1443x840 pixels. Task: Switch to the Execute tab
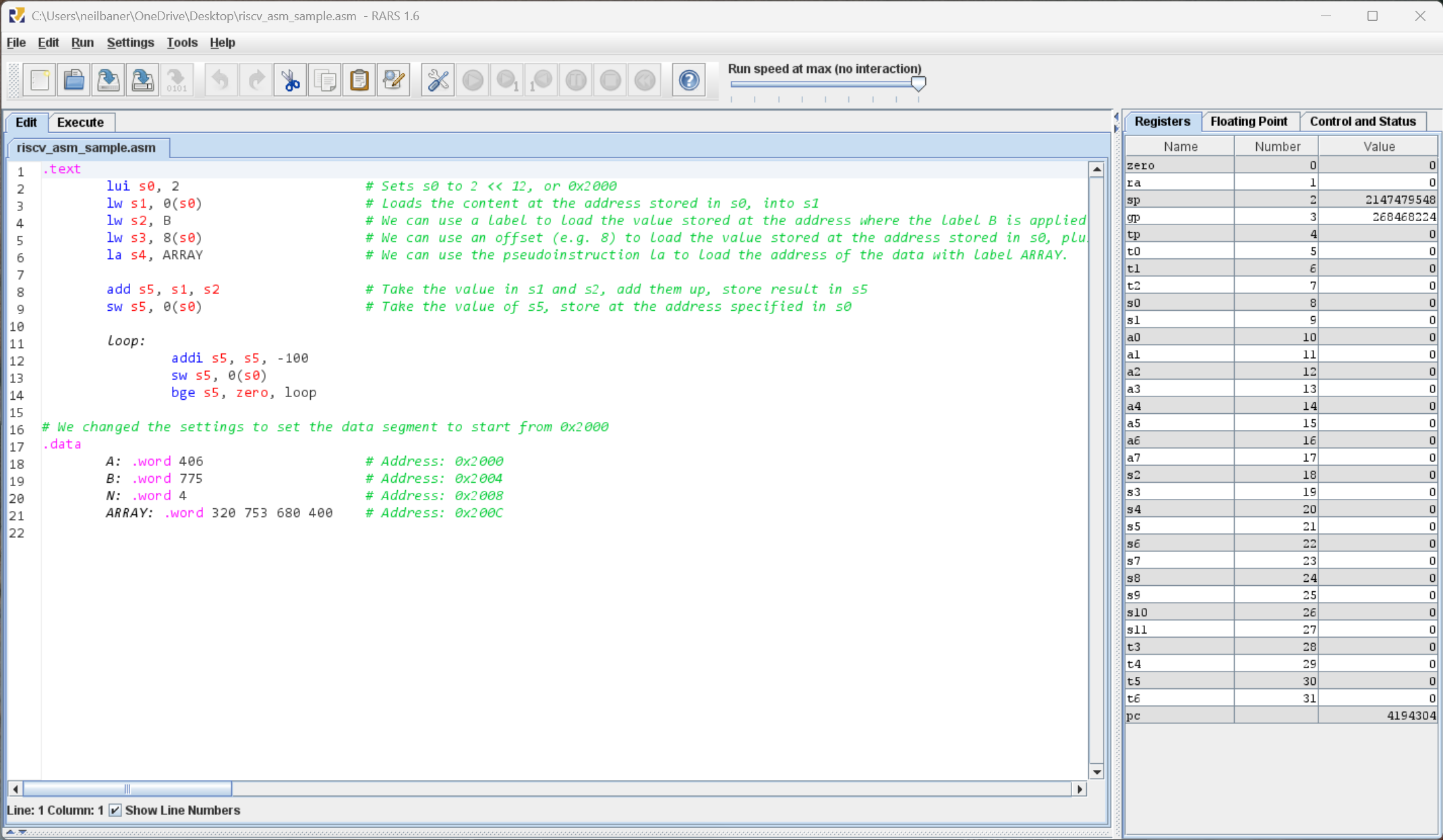80,122
